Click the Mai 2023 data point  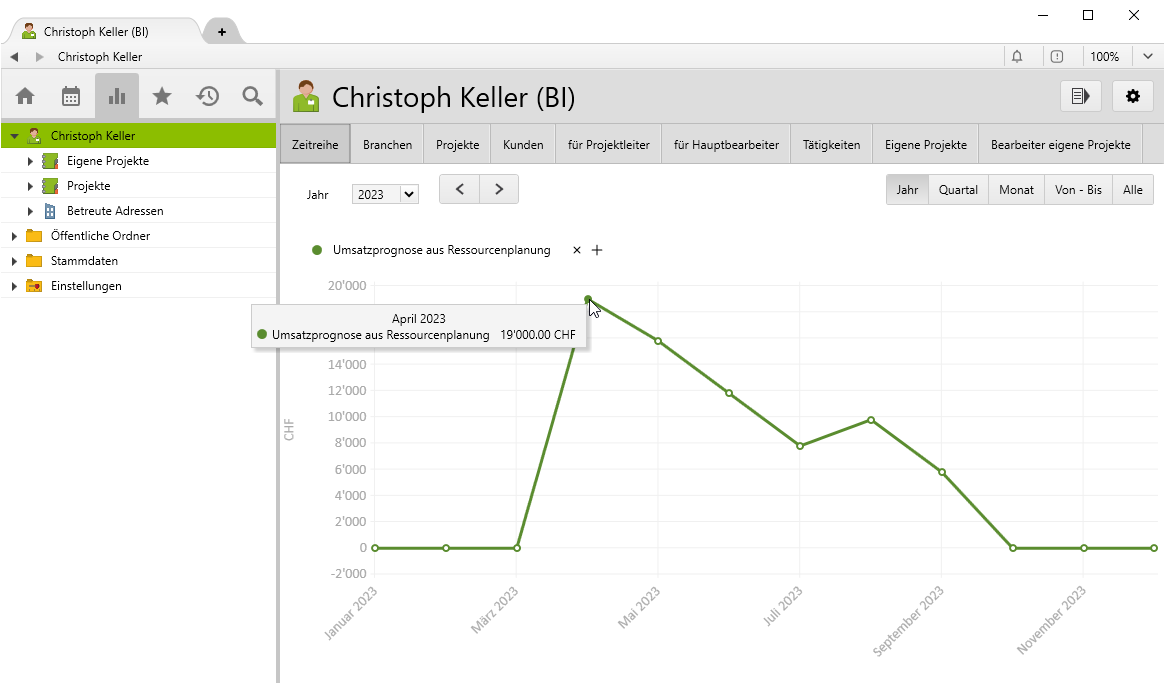(x=658, y=341)
